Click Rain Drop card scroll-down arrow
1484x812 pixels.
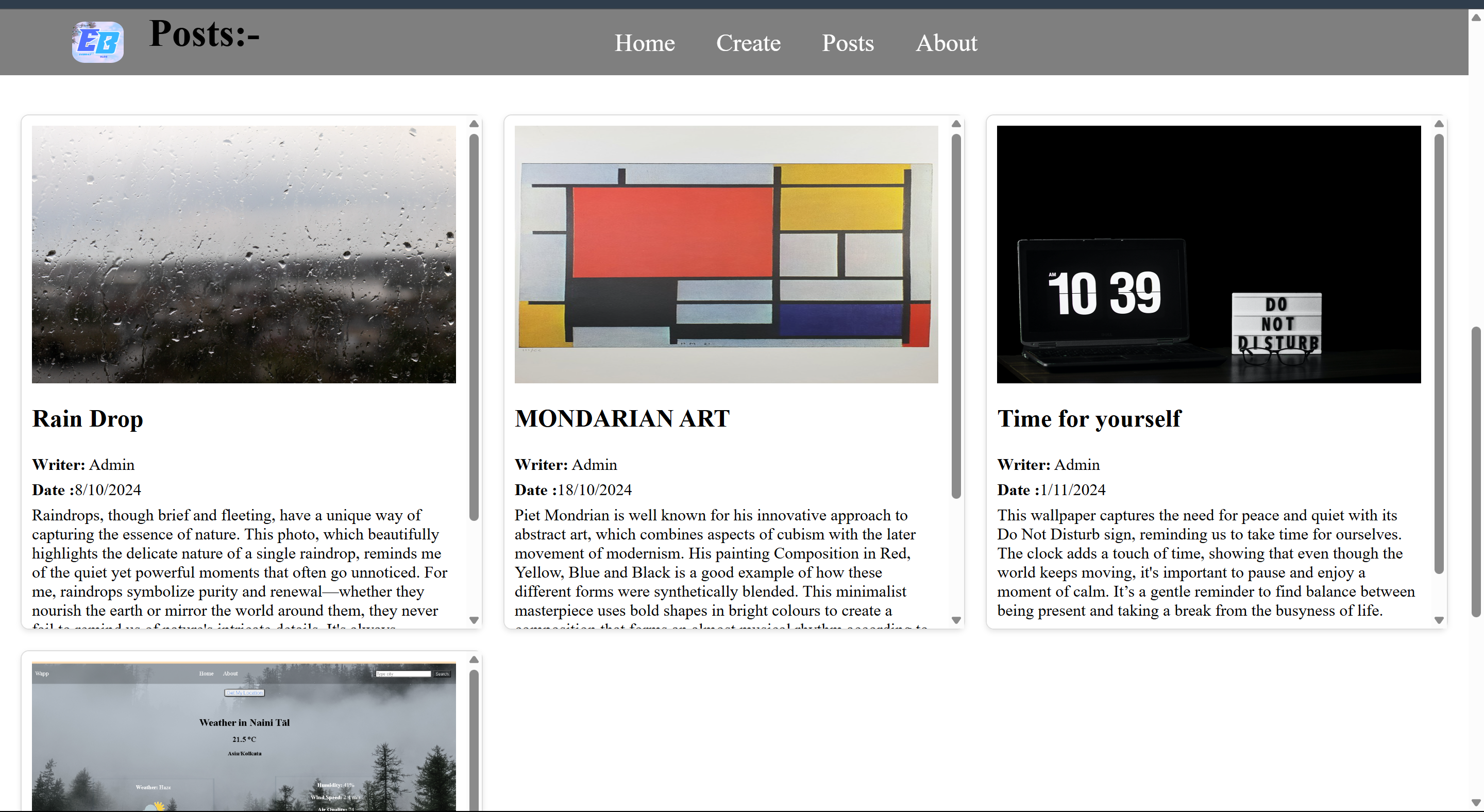[474, 620]
